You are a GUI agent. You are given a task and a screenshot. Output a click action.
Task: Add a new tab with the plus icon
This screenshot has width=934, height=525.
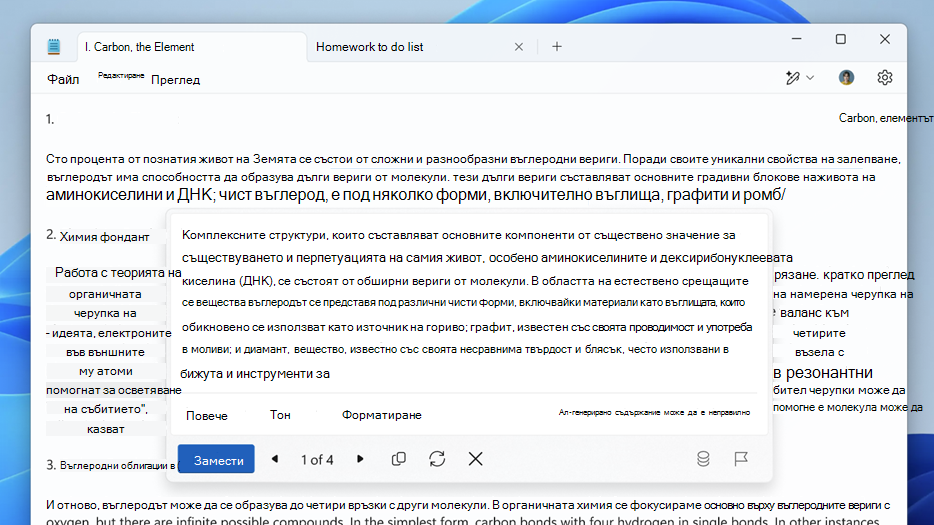coord(557,46)
